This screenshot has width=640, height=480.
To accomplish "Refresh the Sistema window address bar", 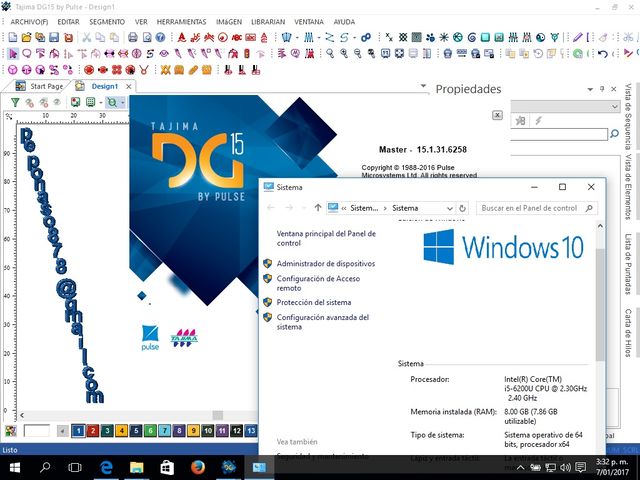I will [462, 208].
